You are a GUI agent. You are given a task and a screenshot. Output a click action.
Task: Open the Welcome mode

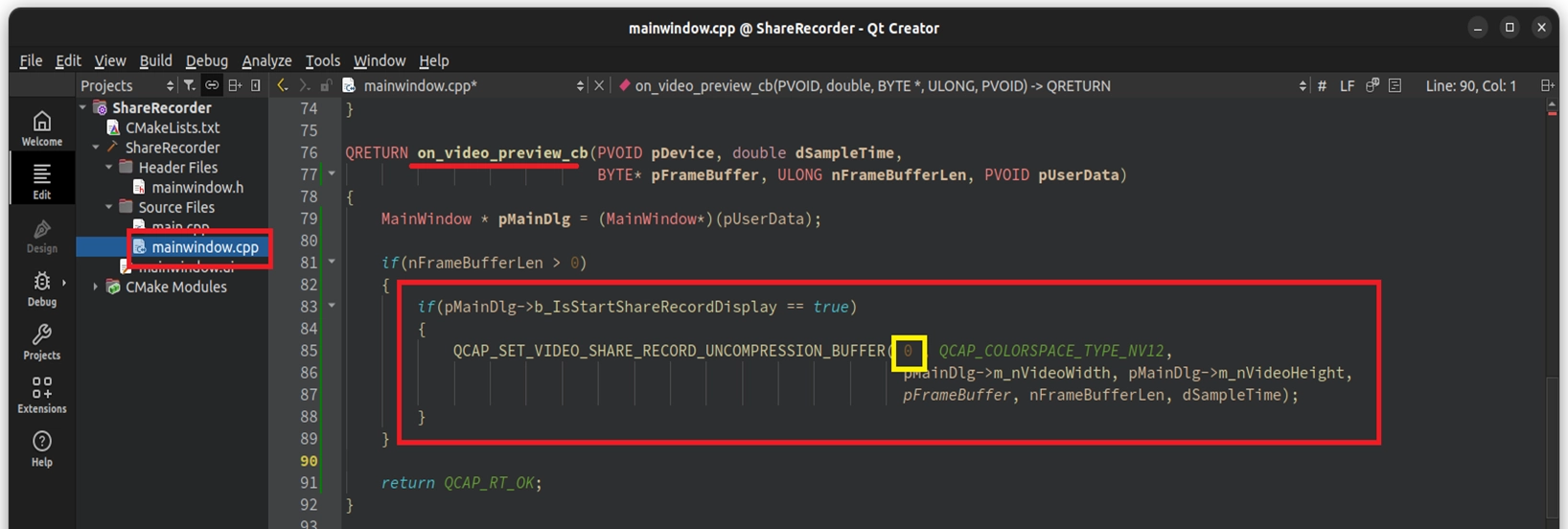click(x=41, y=128)
